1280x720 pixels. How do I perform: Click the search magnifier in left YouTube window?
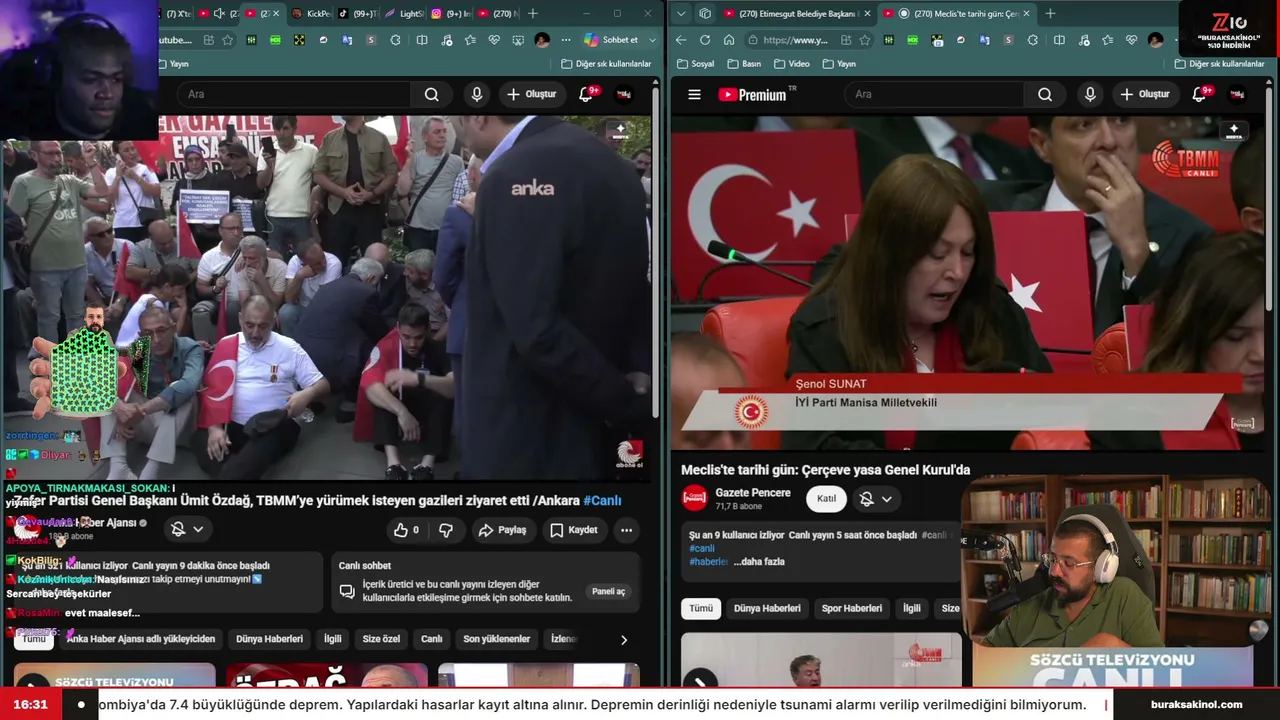[x=431, y=94]
